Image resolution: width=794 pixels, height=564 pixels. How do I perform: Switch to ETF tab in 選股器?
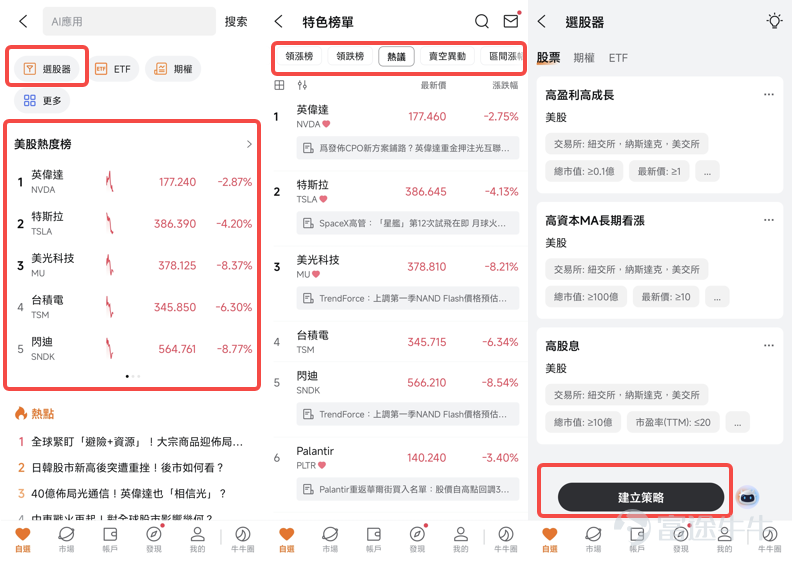618,58
